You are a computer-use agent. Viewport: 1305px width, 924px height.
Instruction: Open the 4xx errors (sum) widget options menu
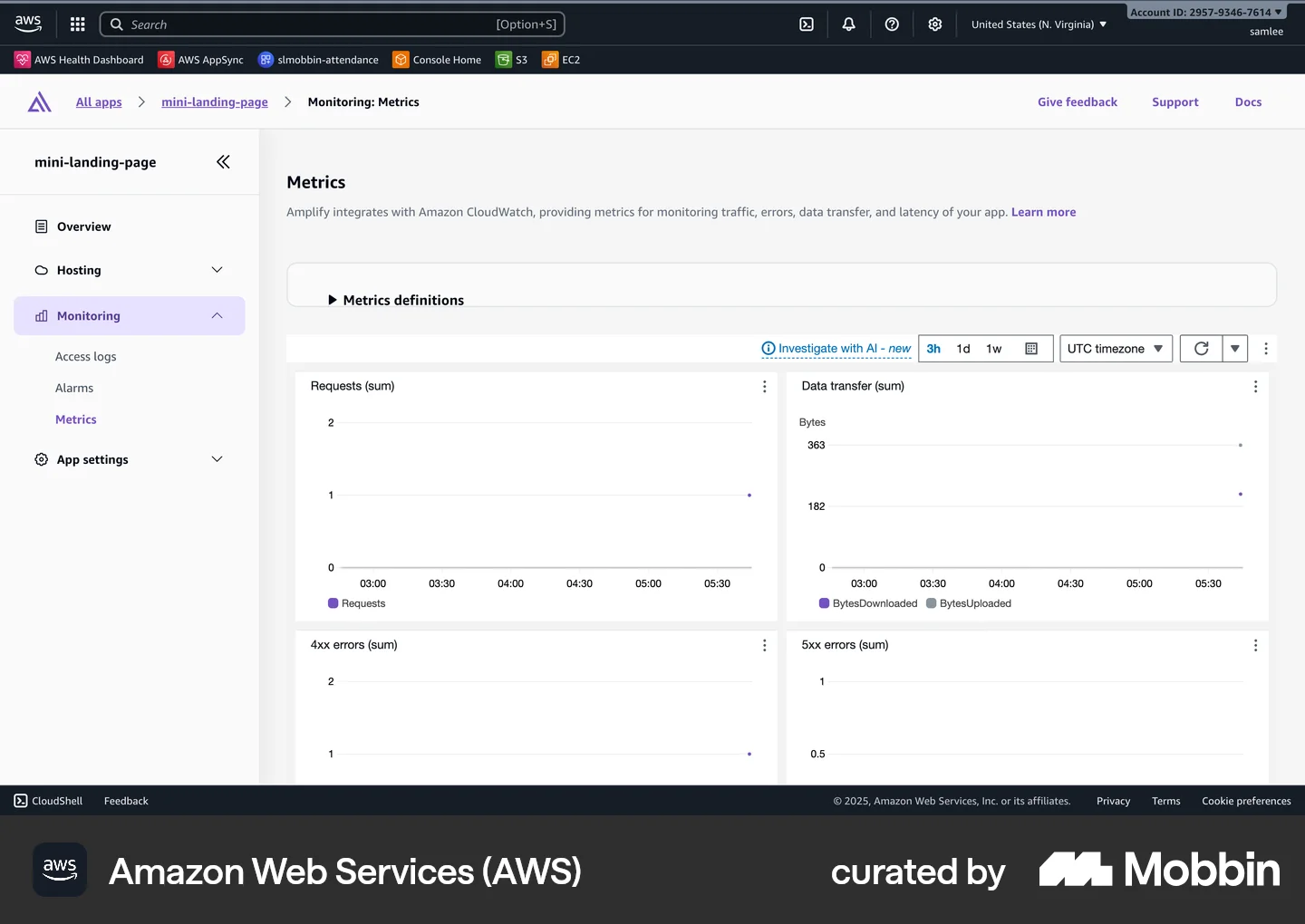point(764,646)
